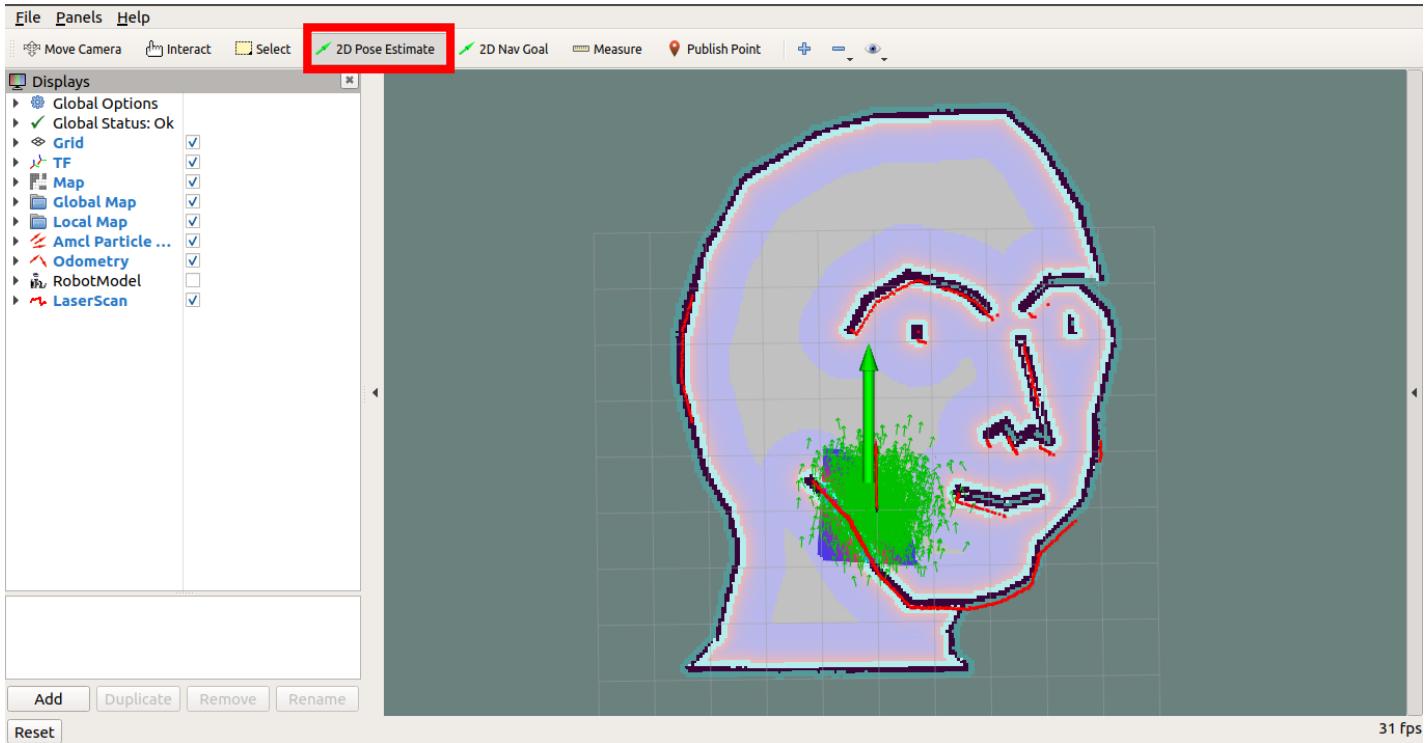Expand the Global Options tree item
The image size is (1426, 743).
pos(14,103)
